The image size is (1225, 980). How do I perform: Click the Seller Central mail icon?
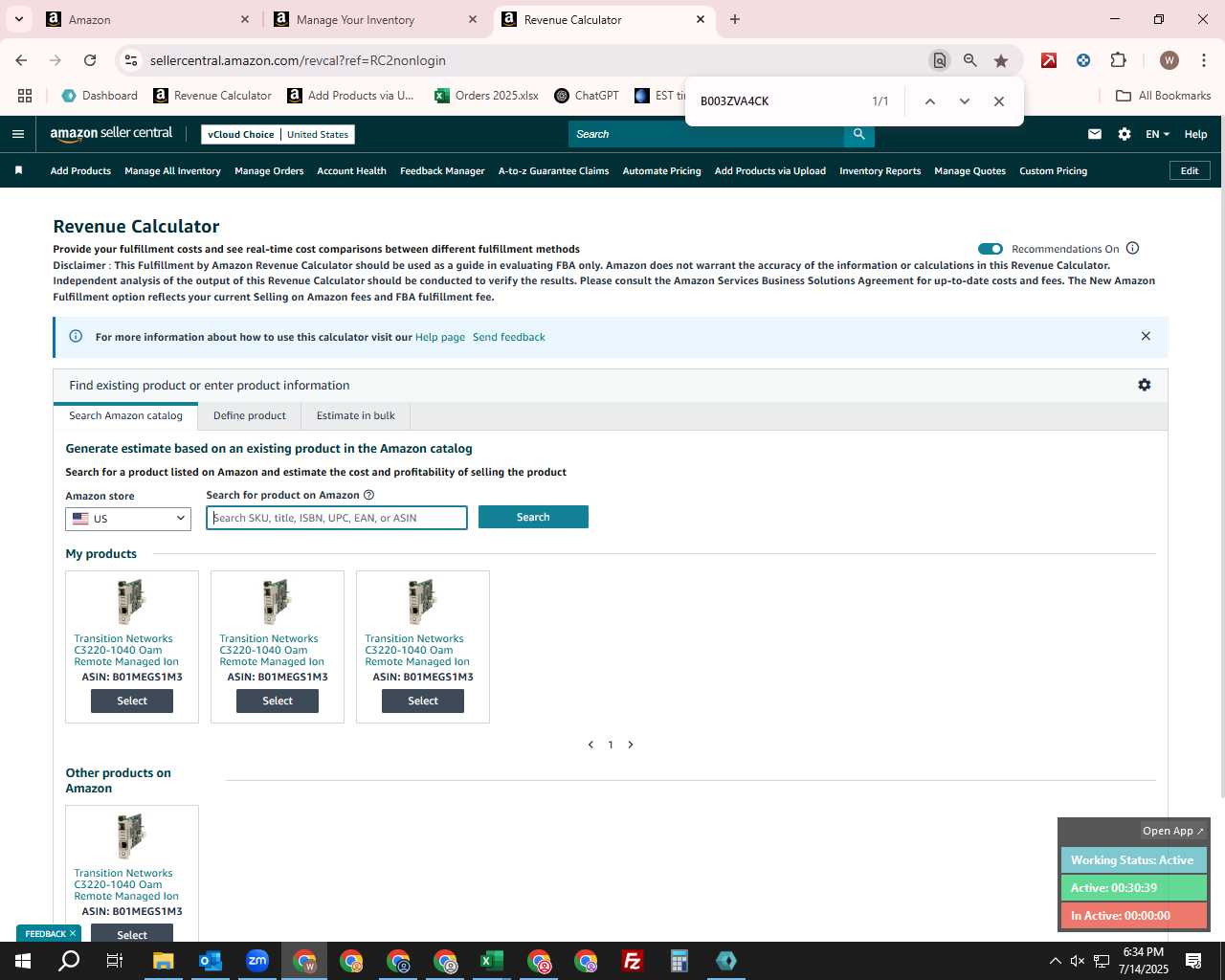1095,134
